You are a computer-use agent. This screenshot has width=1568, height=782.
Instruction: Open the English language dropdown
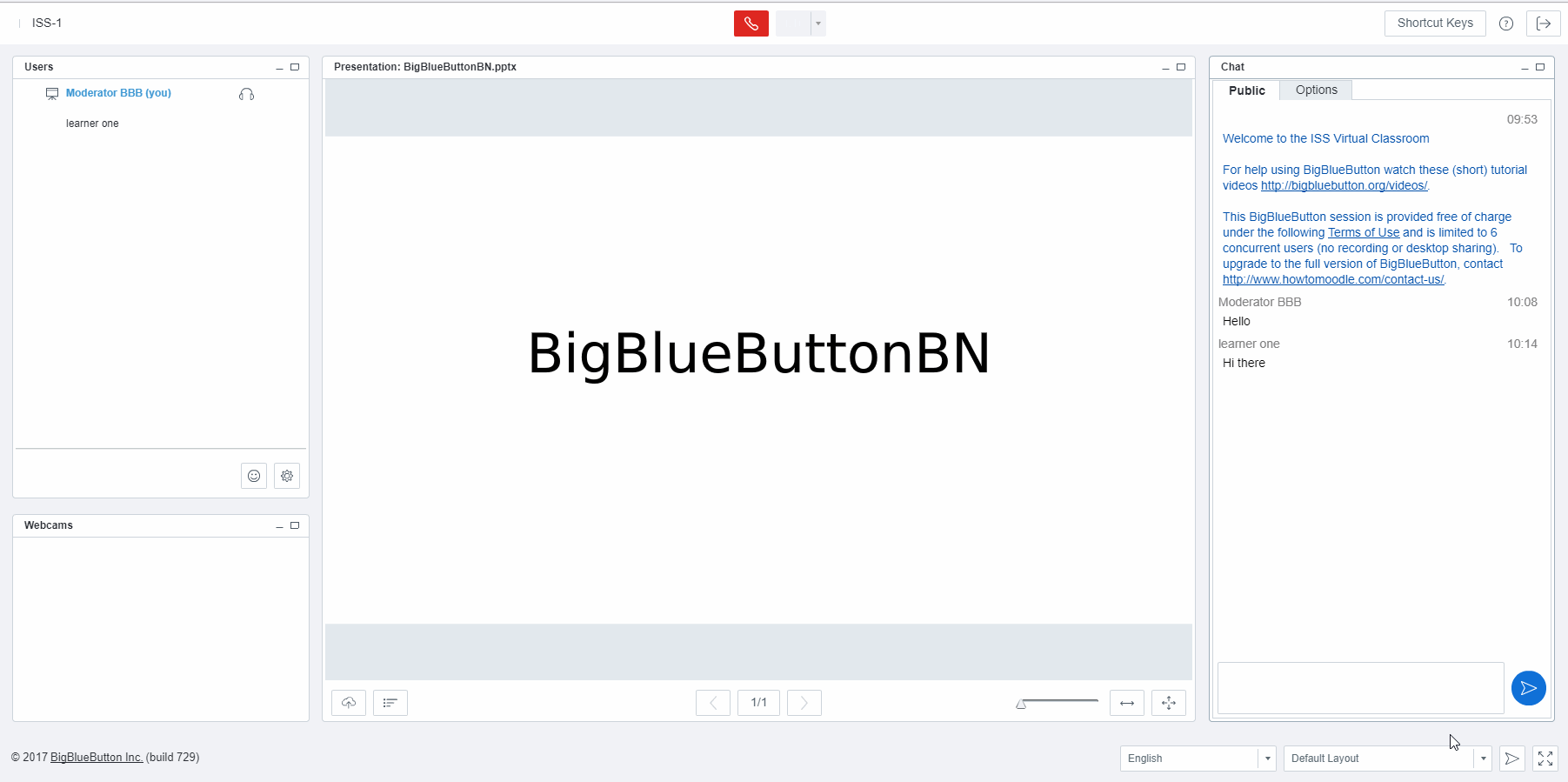1198,759
